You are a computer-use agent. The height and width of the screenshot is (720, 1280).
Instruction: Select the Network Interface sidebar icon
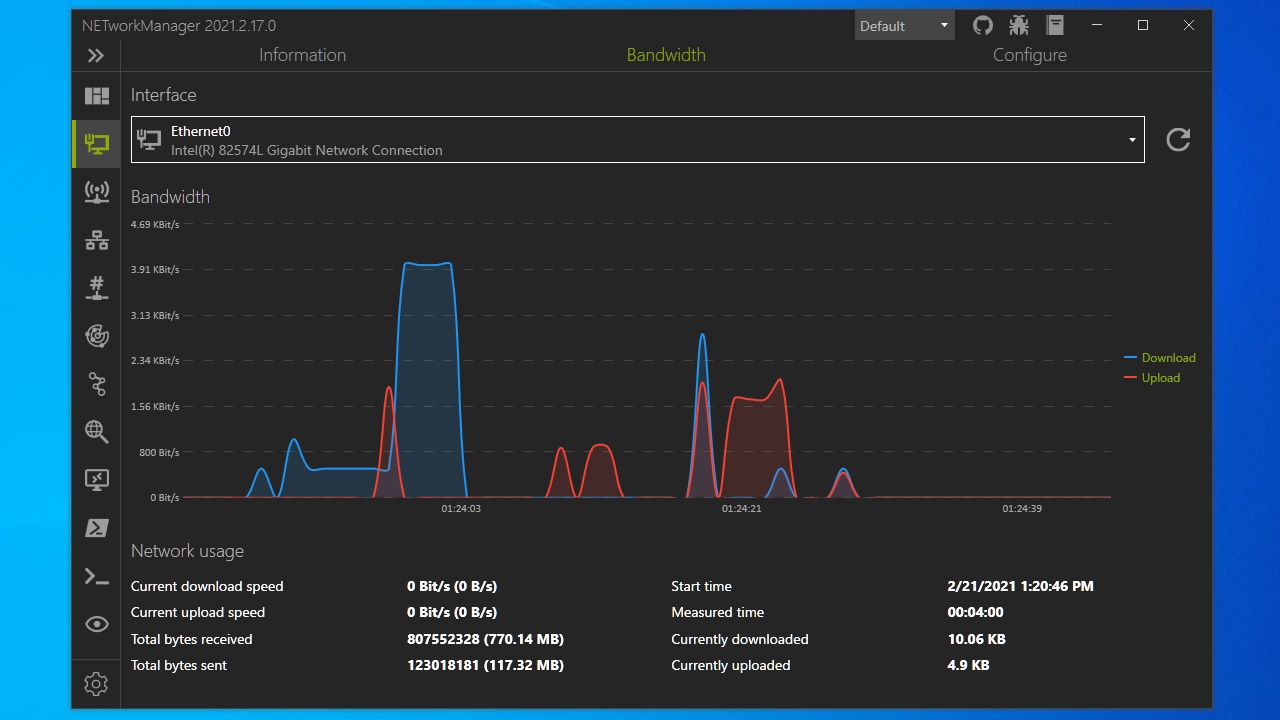pyautogui.click(x=96, y=143)
